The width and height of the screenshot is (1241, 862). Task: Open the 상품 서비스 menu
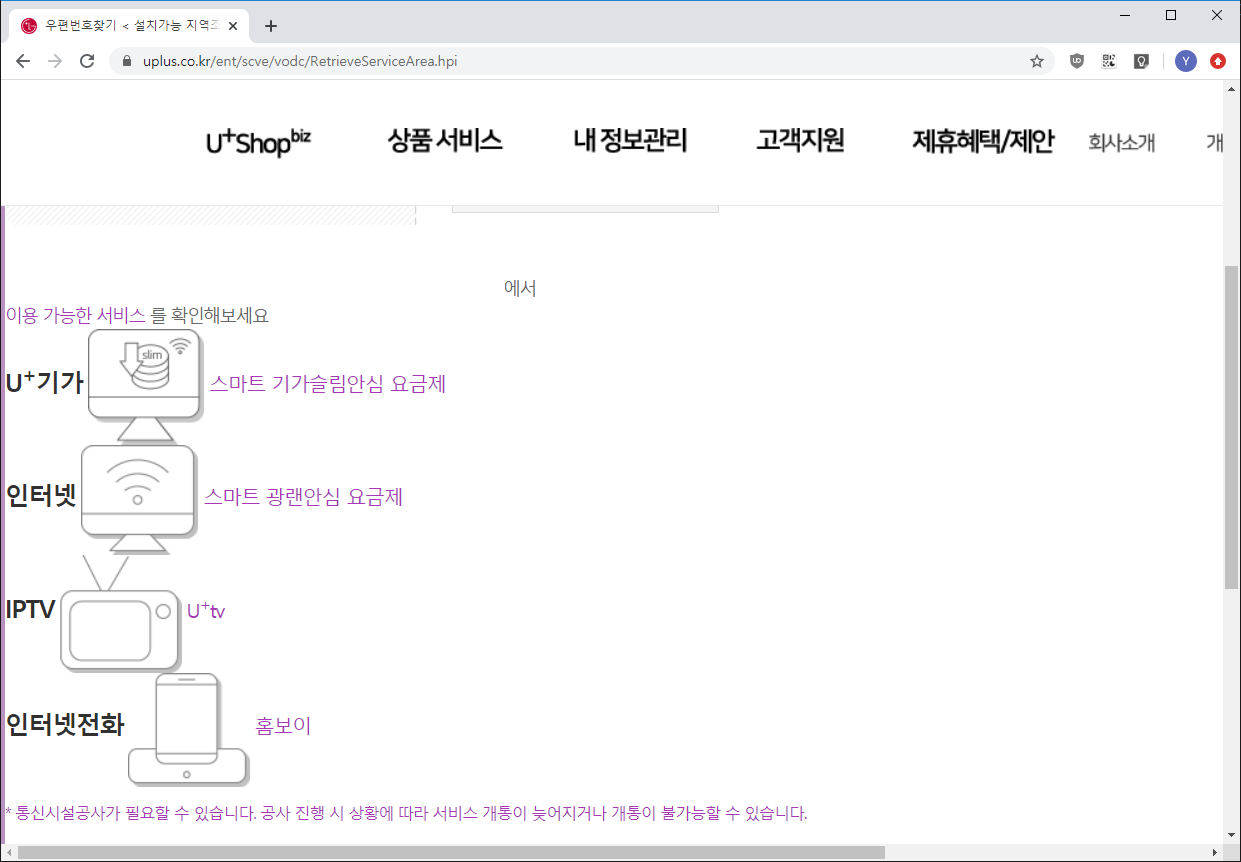445,140
